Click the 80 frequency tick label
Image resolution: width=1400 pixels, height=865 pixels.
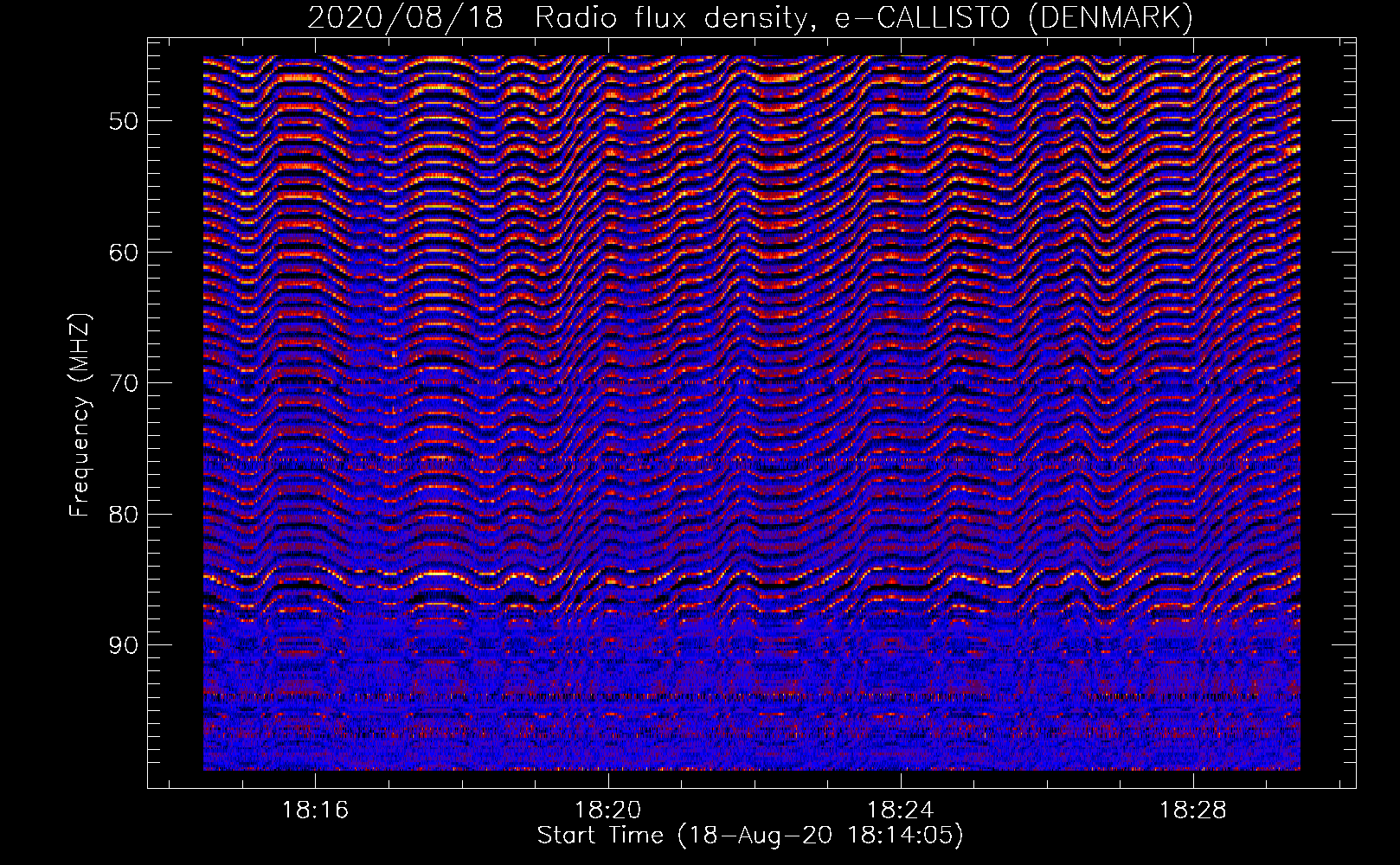point(123,515)
